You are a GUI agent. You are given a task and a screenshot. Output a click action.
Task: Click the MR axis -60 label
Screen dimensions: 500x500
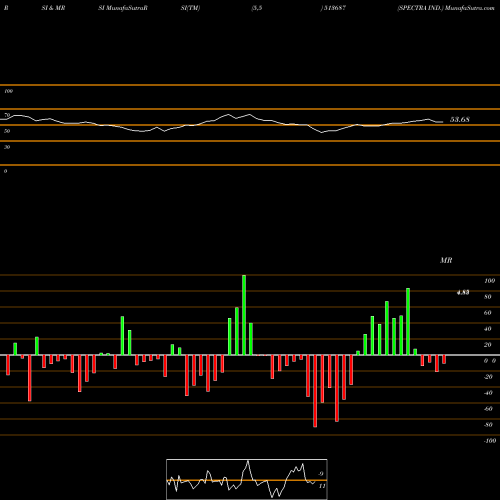488,409
